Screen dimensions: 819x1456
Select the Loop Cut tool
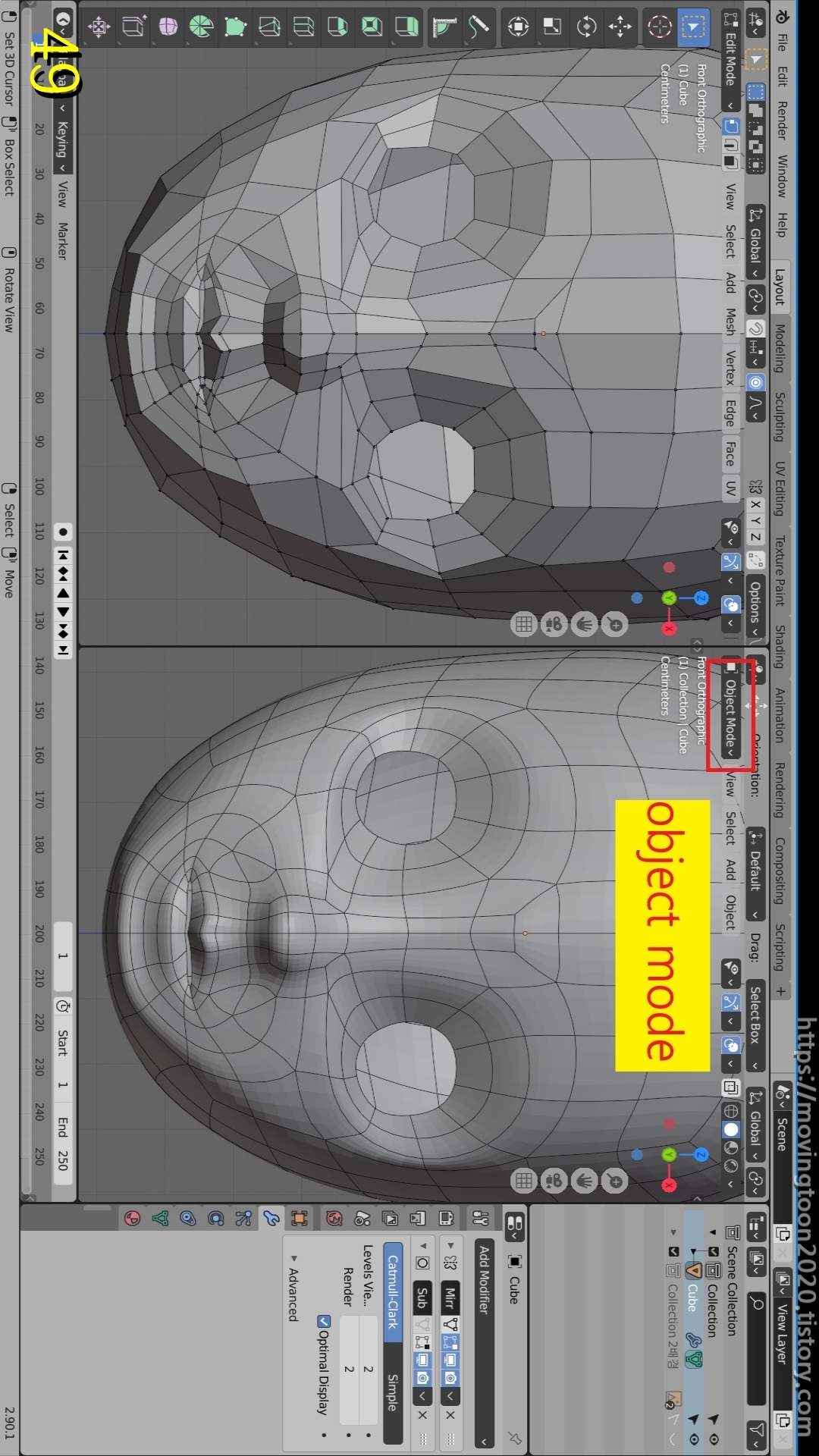[x=304, y=27]
